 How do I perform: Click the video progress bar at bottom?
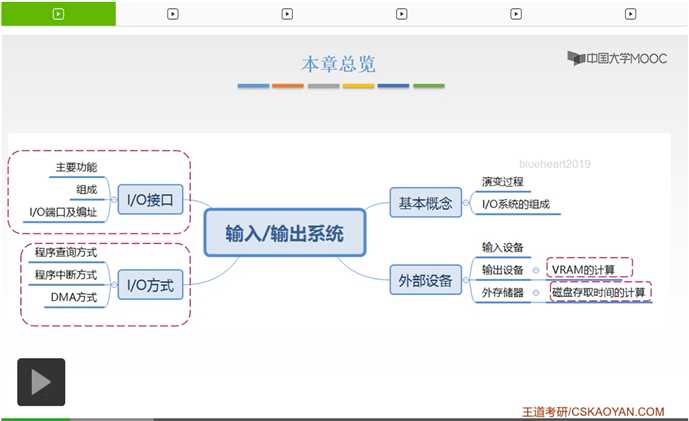click(344, 419)
